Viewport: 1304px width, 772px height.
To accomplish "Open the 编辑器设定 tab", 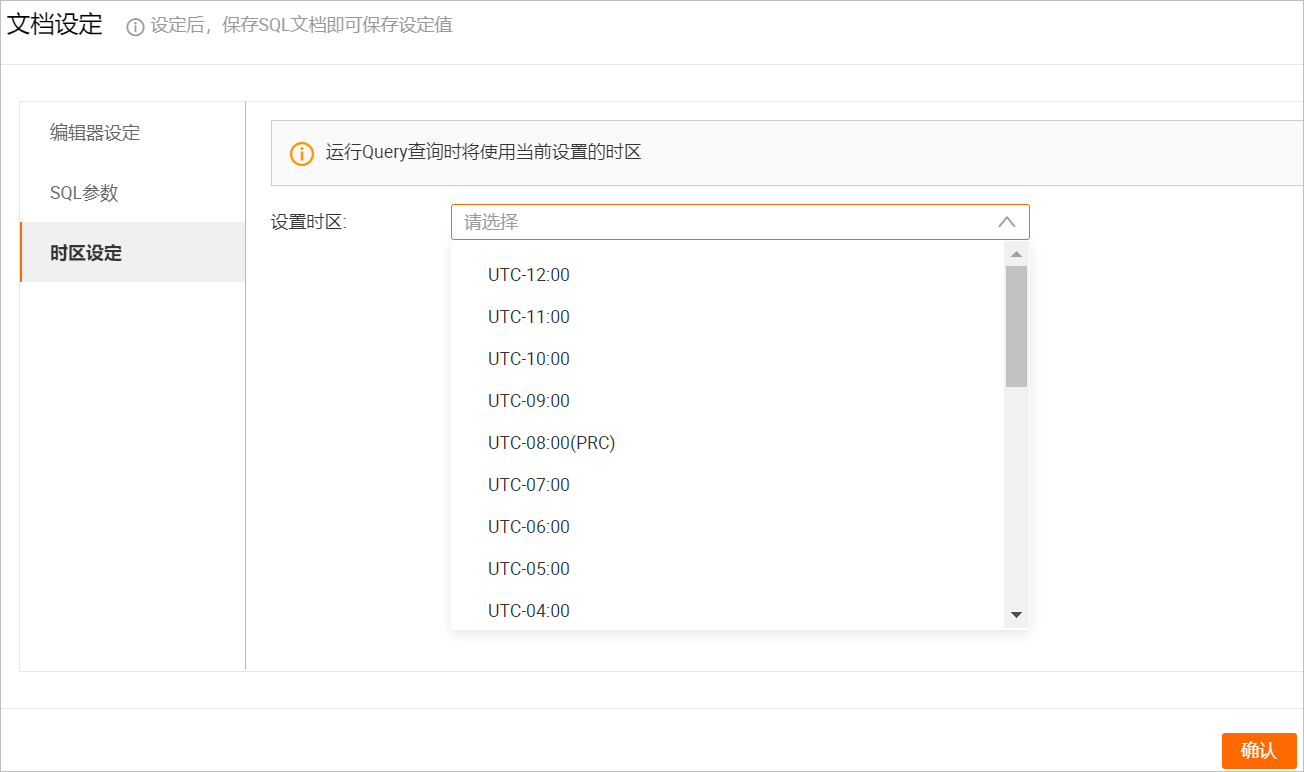I will point(132,132).
